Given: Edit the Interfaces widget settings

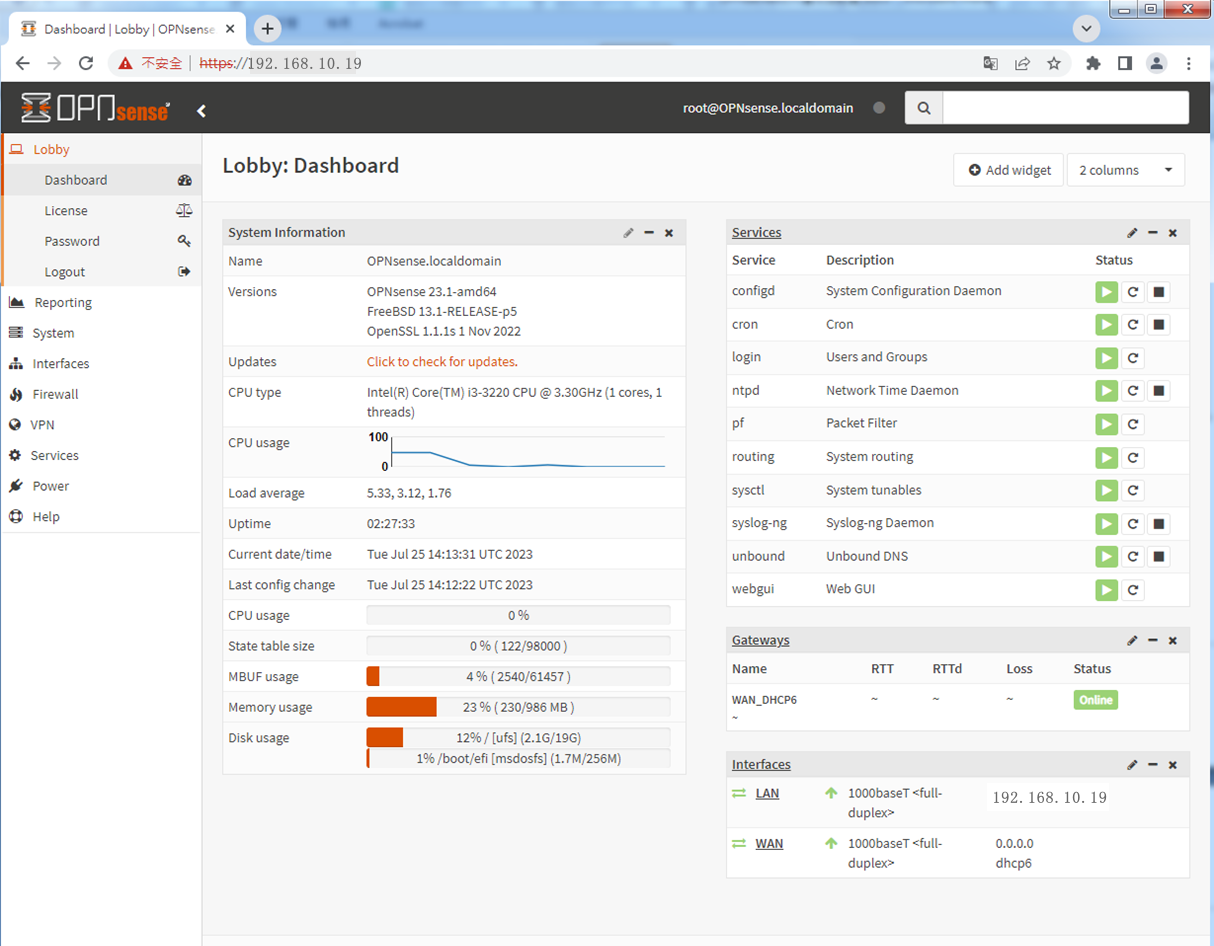Looking at the screenshot, I should tap(1132, 765).
